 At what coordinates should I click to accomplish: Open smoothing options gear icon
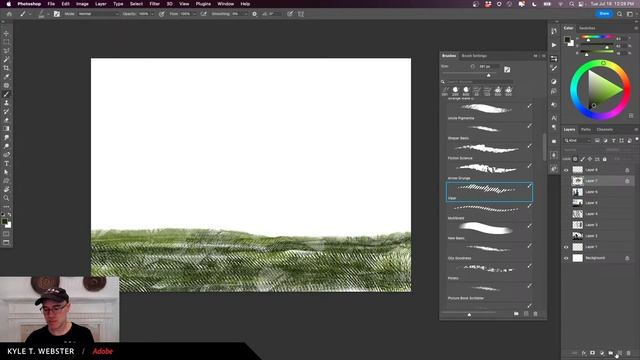(x=254, y=14)
